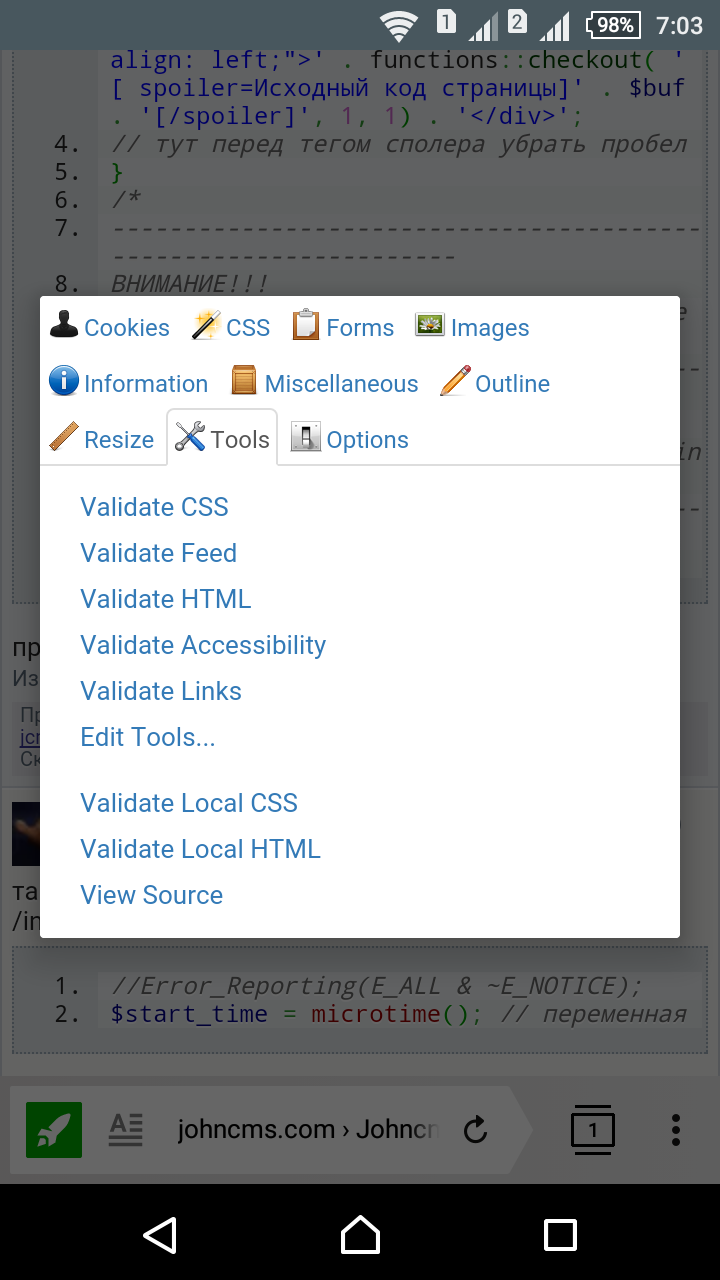This screenshot has height=1280, width=720.
Task: Open the Cookies tab
Action: tap(110, 328)
